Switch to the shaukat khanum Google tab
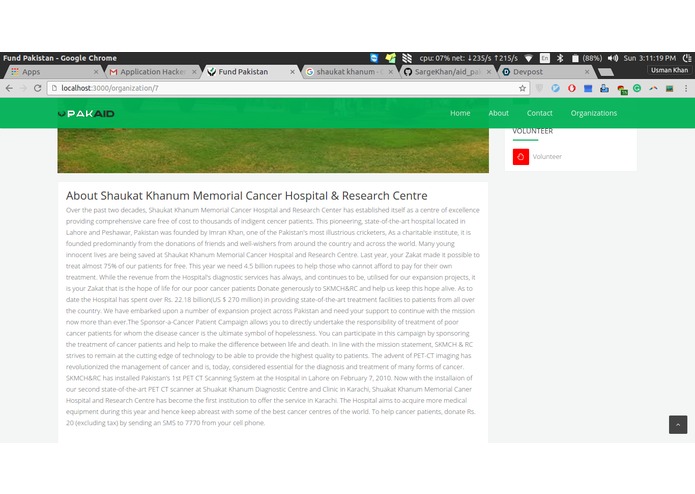This screenshot has height=494, width=695. (x=349, y=72)
